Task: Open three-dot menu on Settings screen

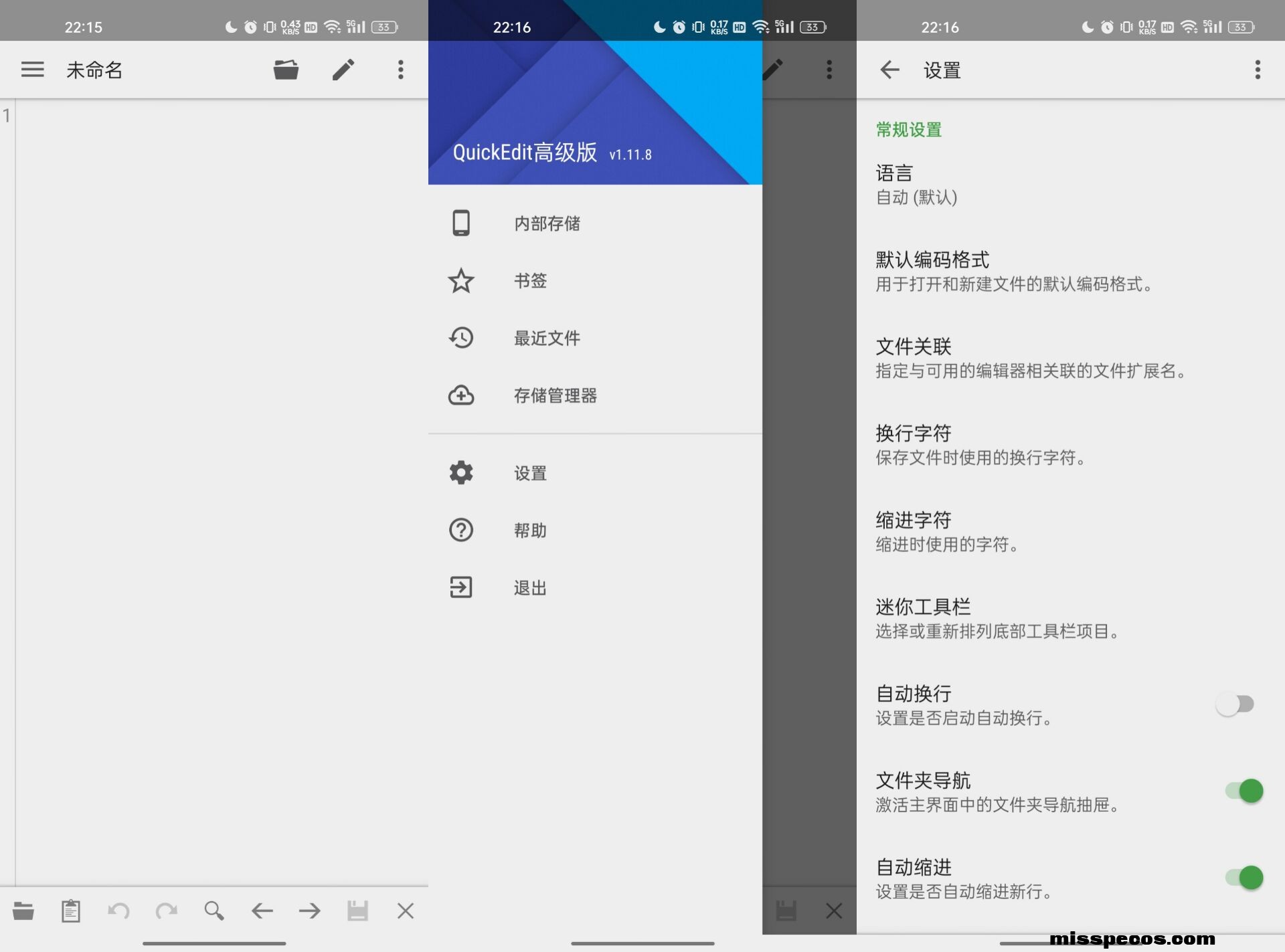Action: [1258, 70]
